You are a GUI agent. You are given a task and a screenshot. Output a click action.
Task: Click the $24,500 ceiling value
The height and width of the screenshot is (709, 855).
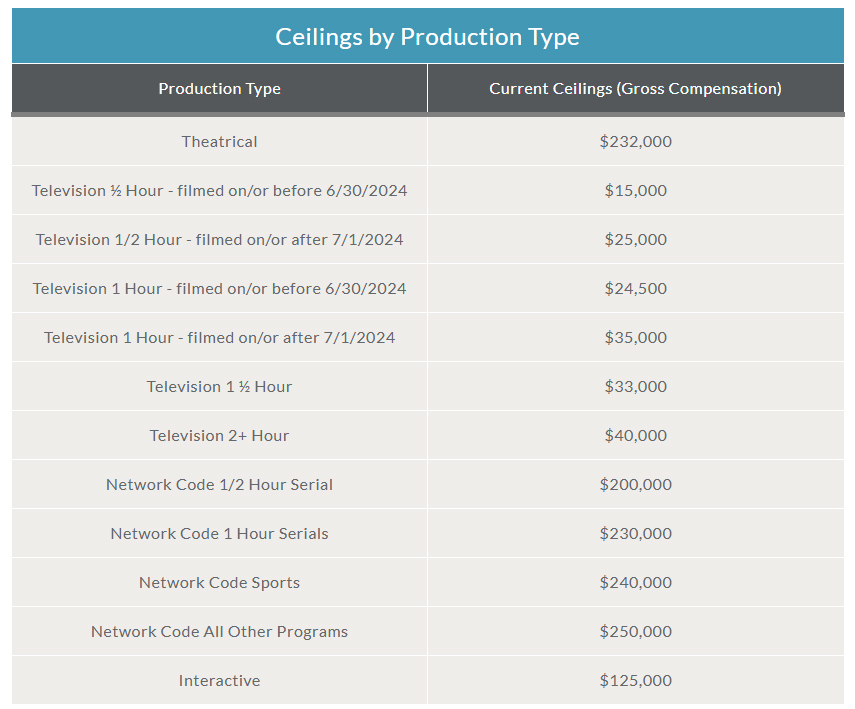point(635,289)
